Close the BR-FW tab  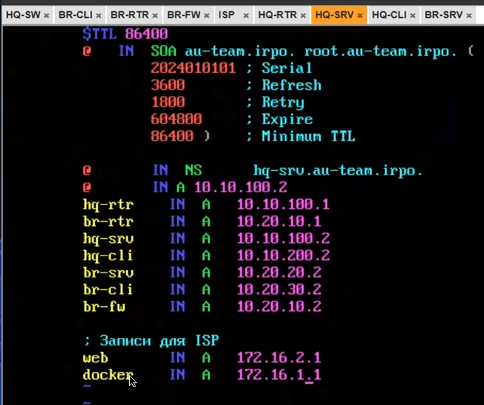(207, 16)
